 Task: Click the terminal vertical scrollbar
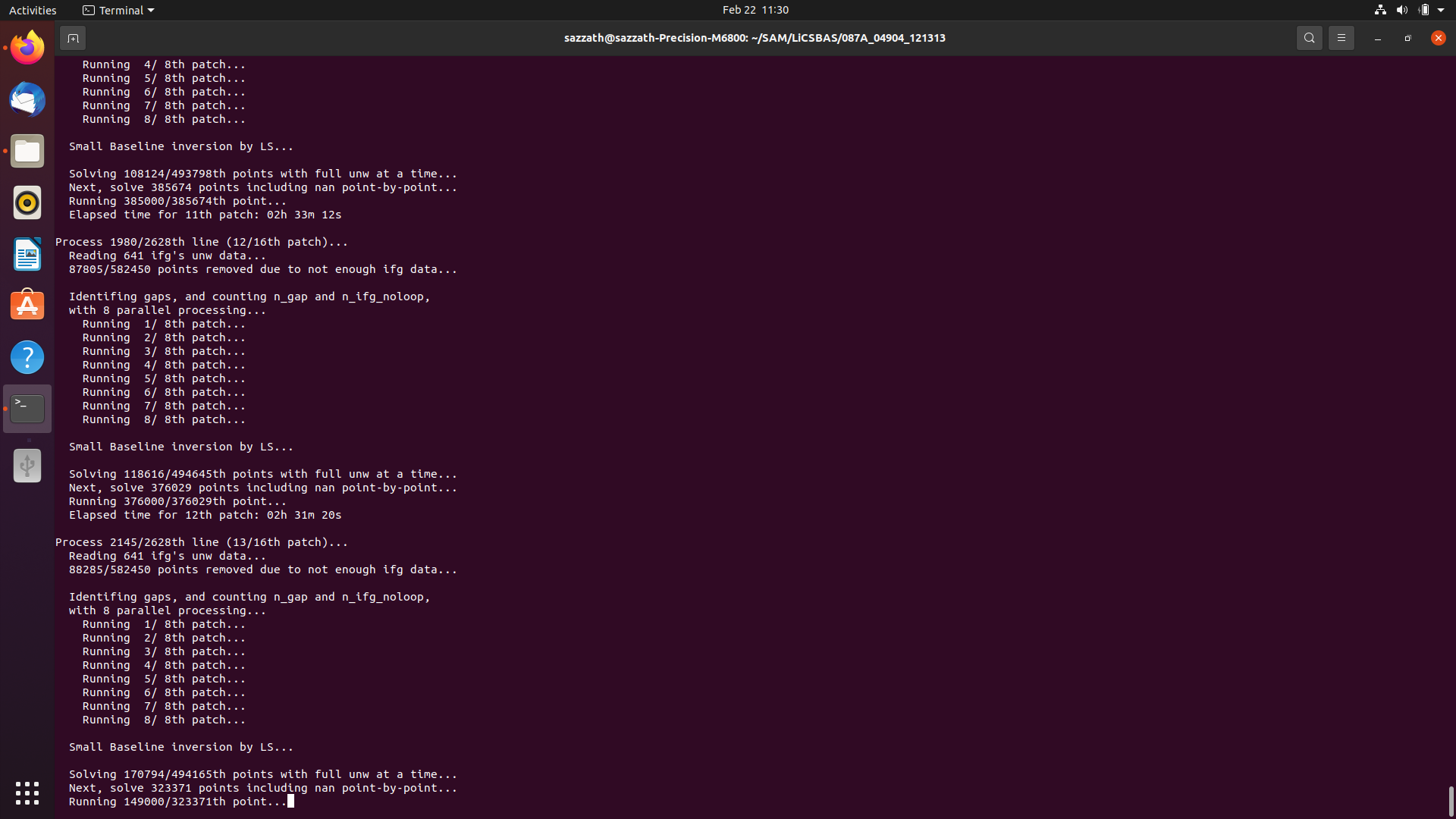click(1451, 801)
